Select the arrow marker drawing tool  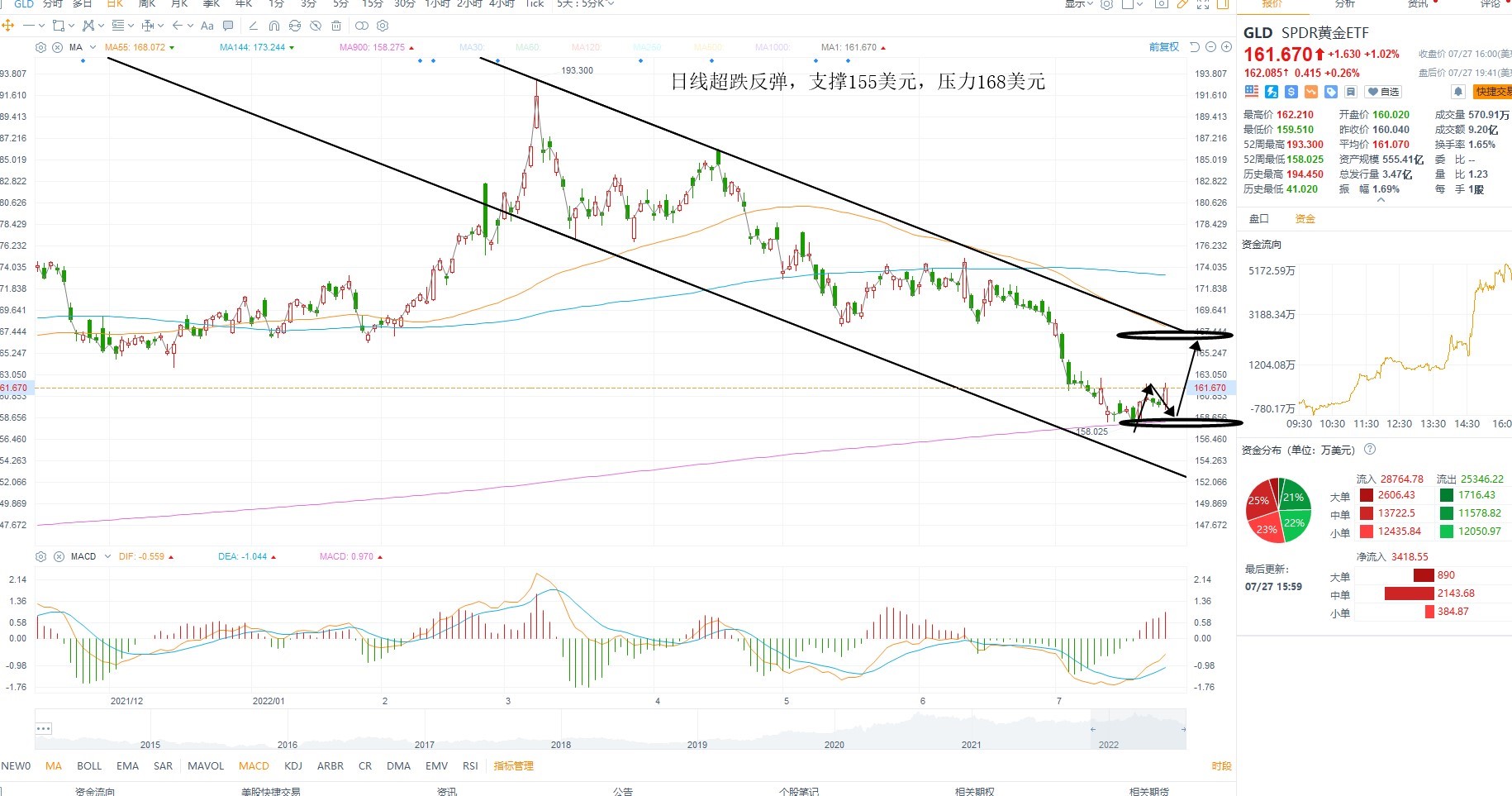tap(178, 26)
